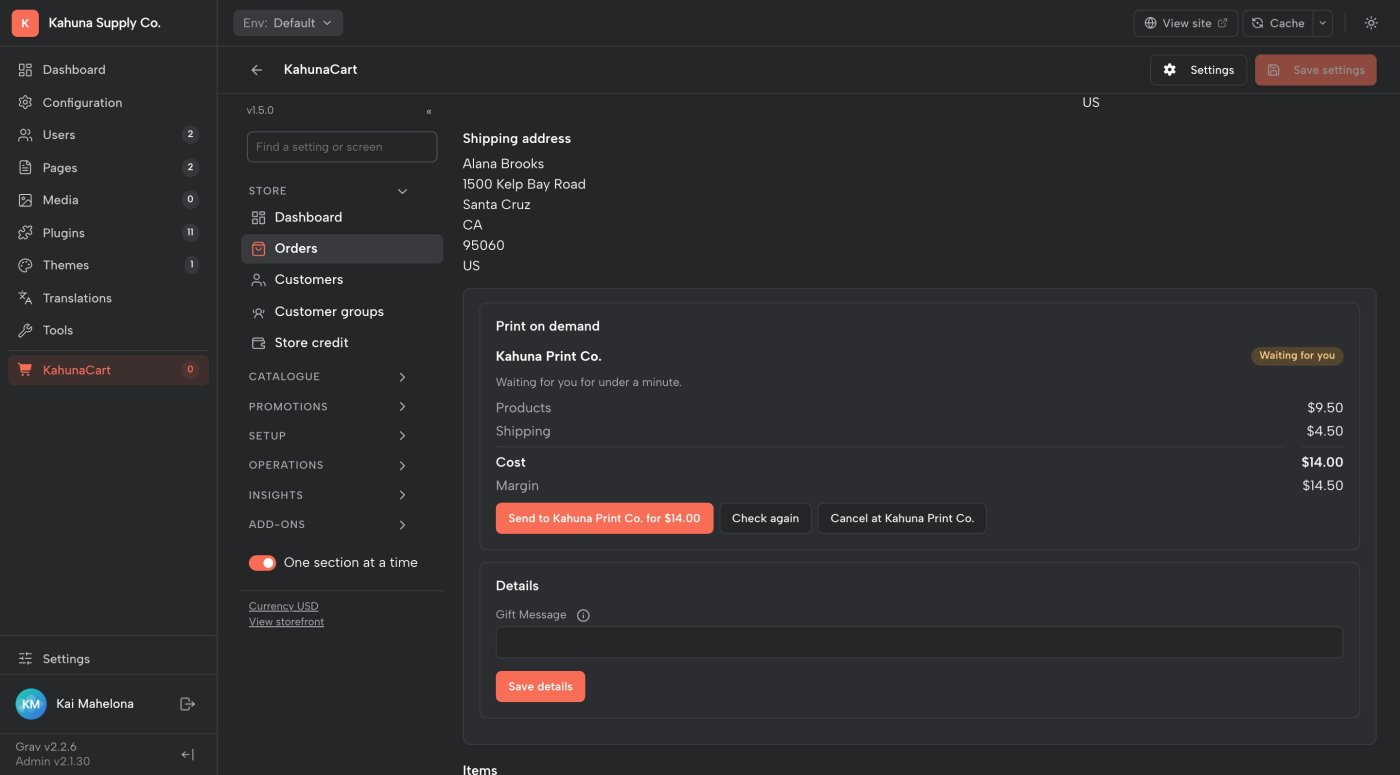Select Orders in the store menu
The width and height of the screenshot is (1400, 775).
[342, 249]
